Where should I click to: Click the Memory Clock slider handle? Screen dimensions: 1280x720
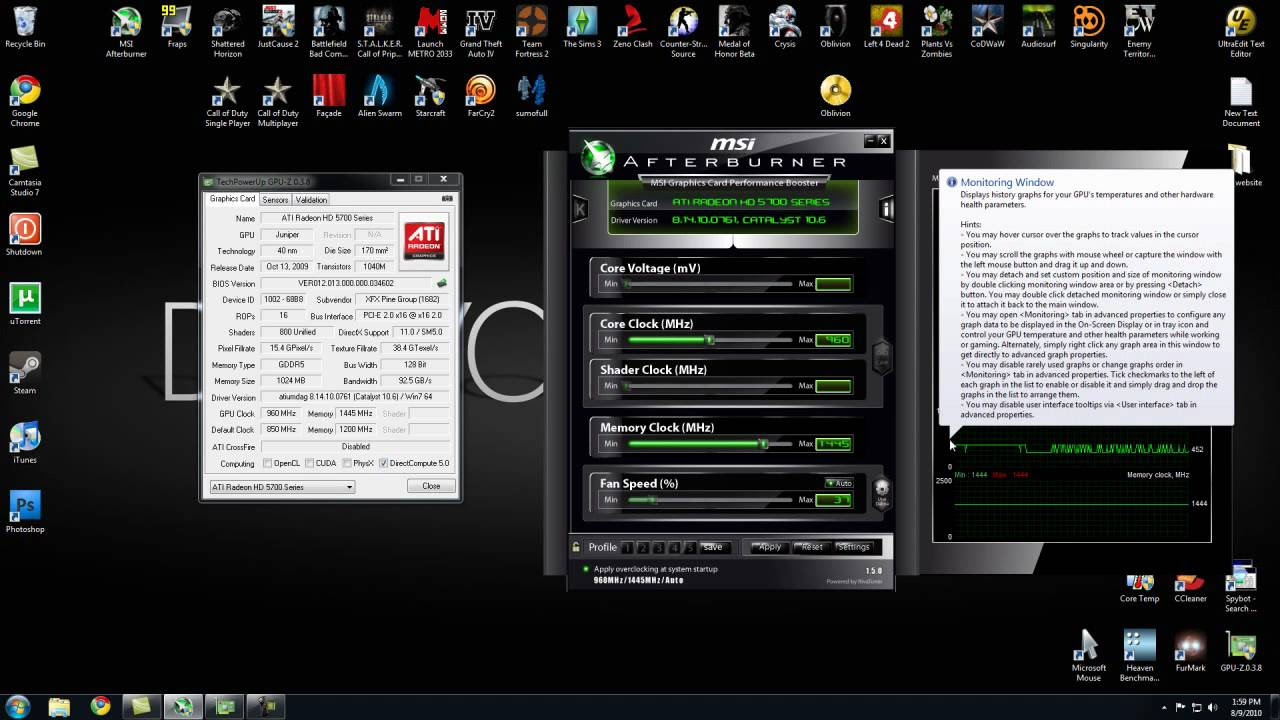763,443
